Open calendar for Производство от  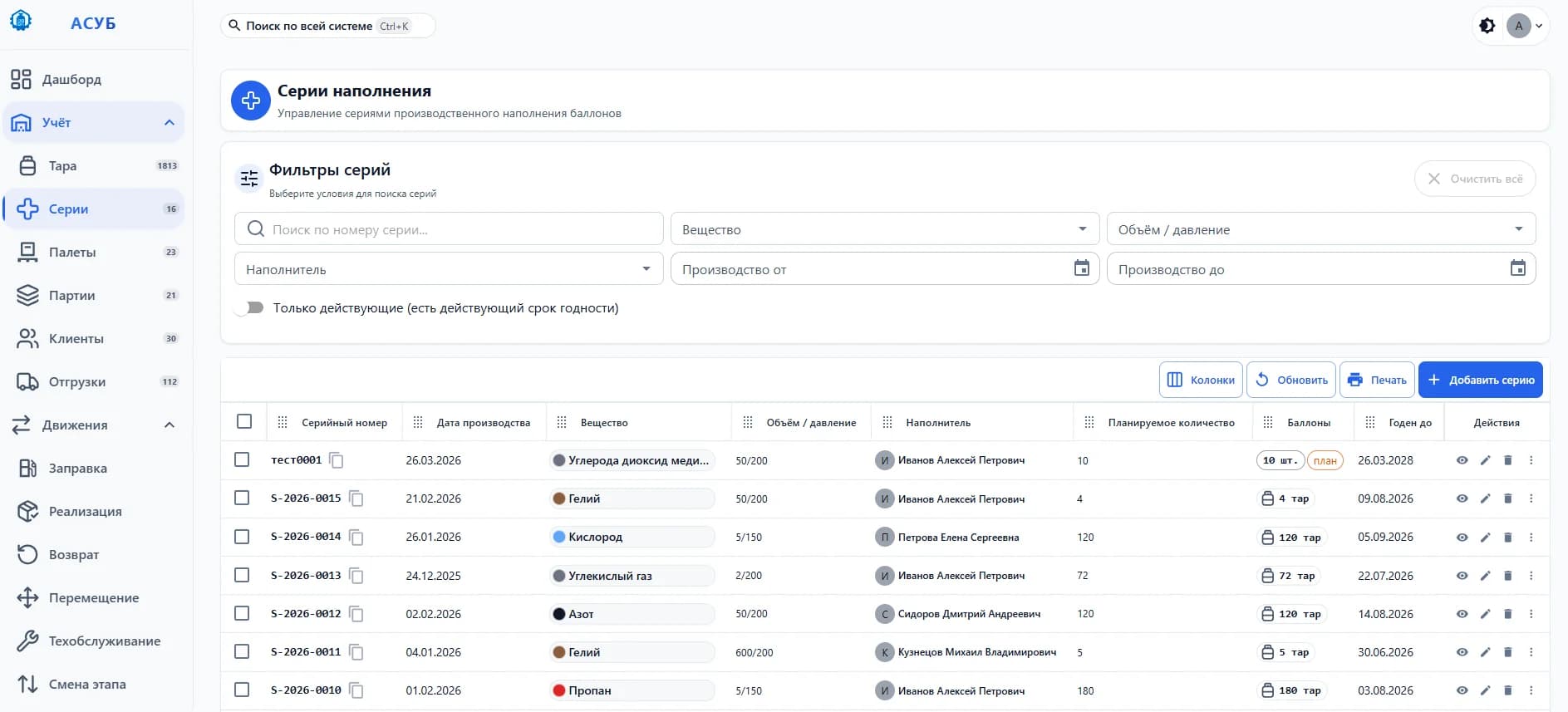click(1081, 268)
